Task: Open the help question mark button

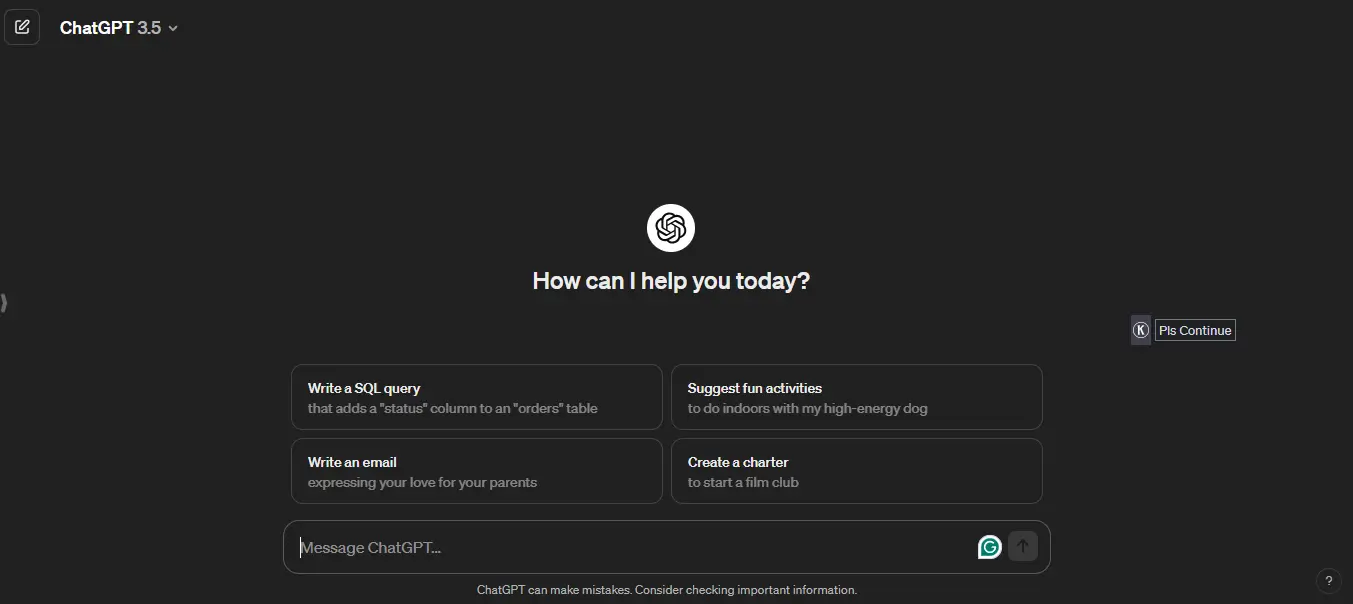Action: tap(1328, 580)
